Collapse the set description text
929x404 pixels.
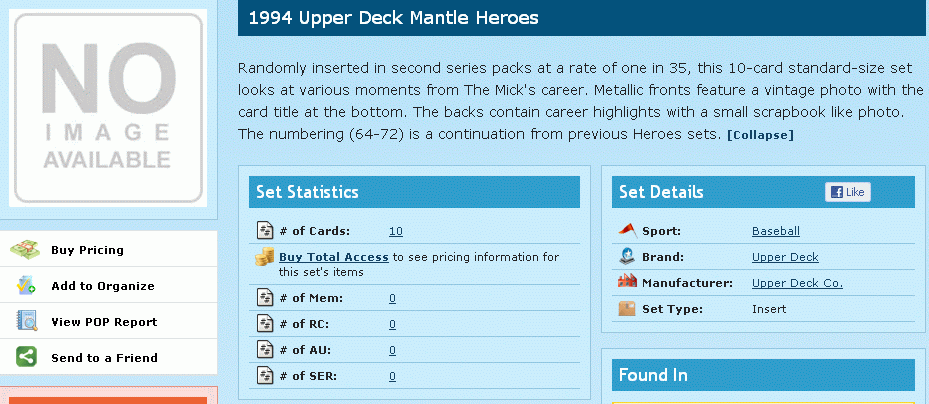click(760, 135)
